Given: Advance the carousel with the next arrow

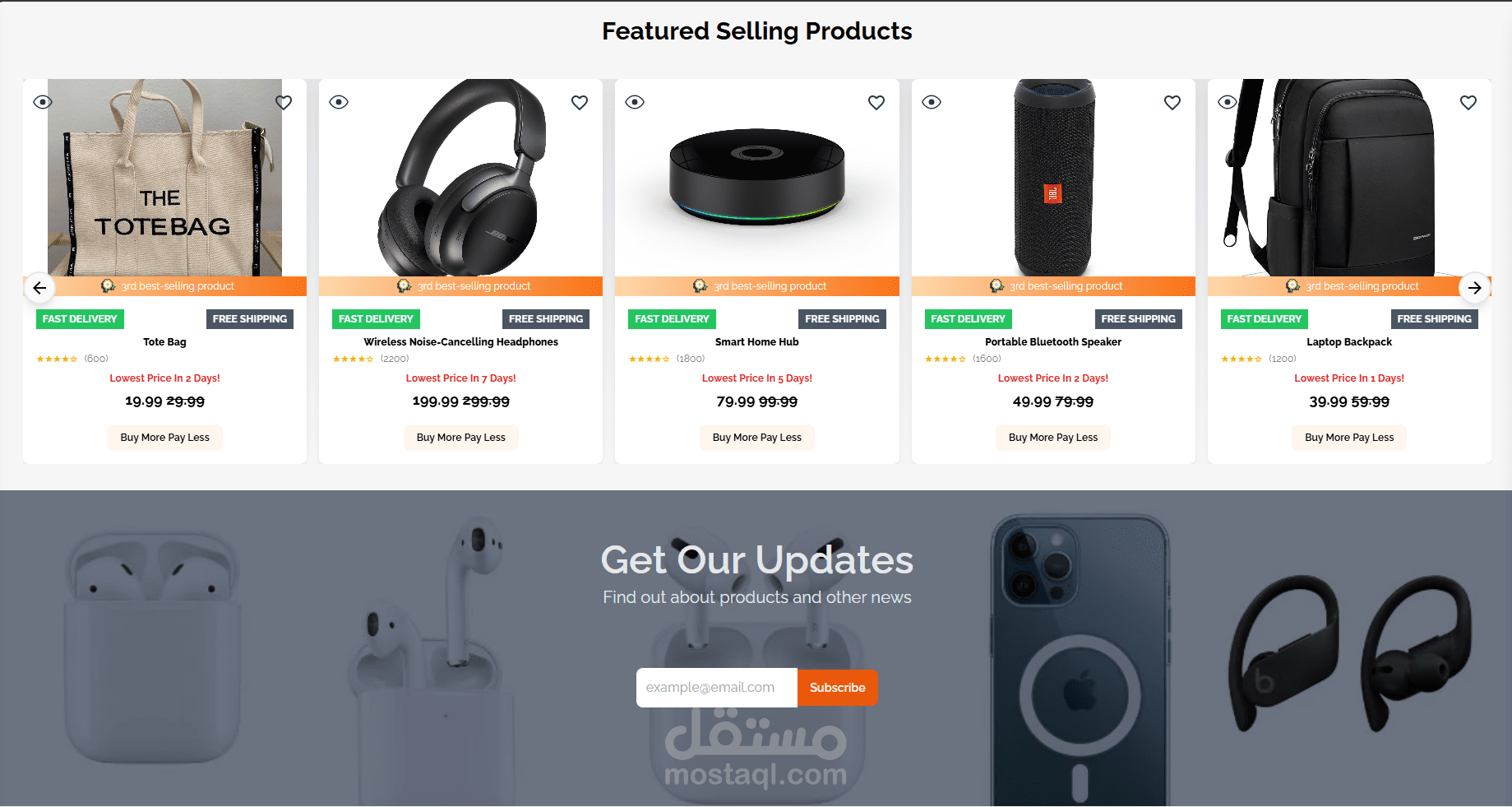Looking at the screenshot, I should coord(1474,288).
